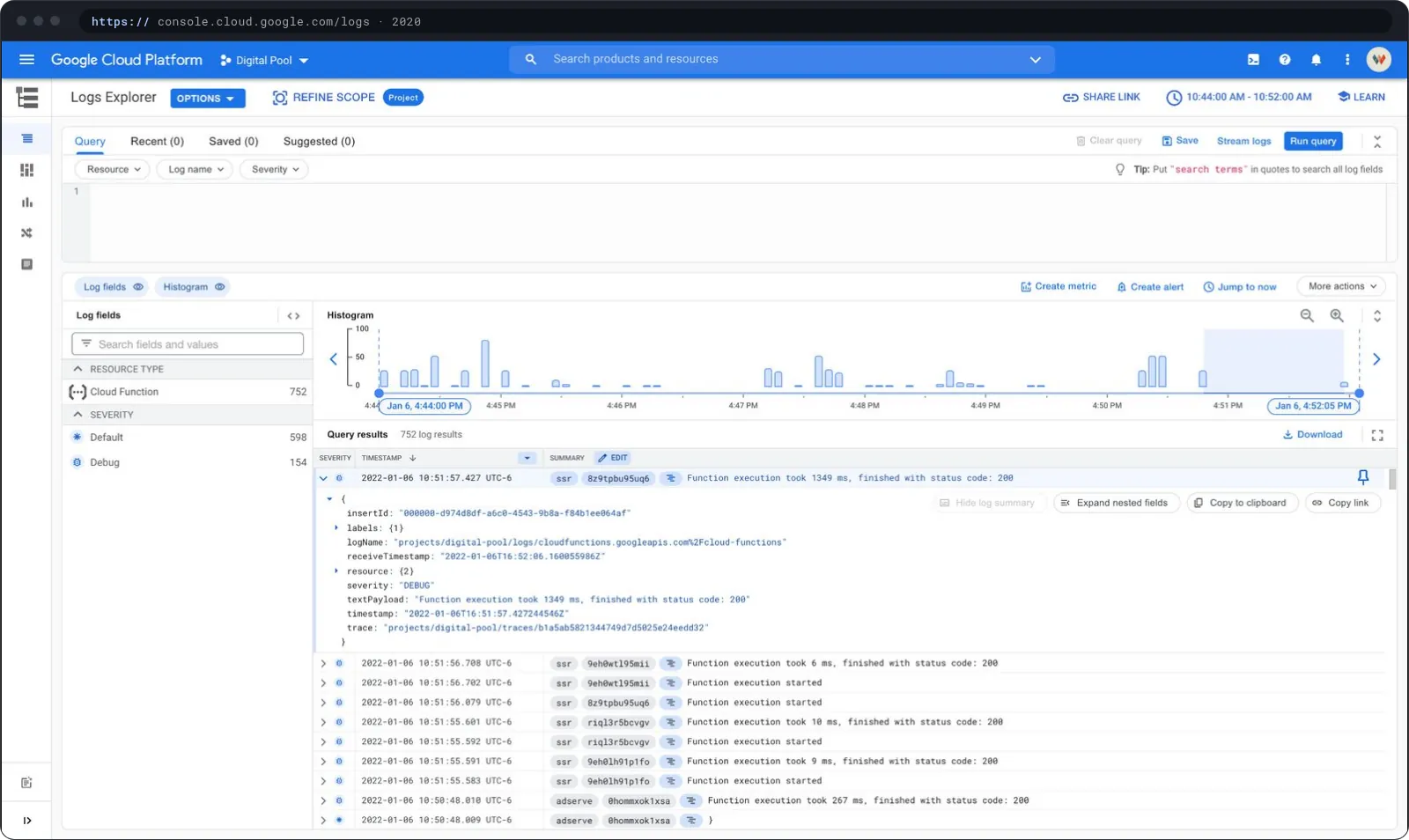Image resolution: width=1409 pixels, height=840 pixels.
Task: Click Stream logs
Action: 1243,141
